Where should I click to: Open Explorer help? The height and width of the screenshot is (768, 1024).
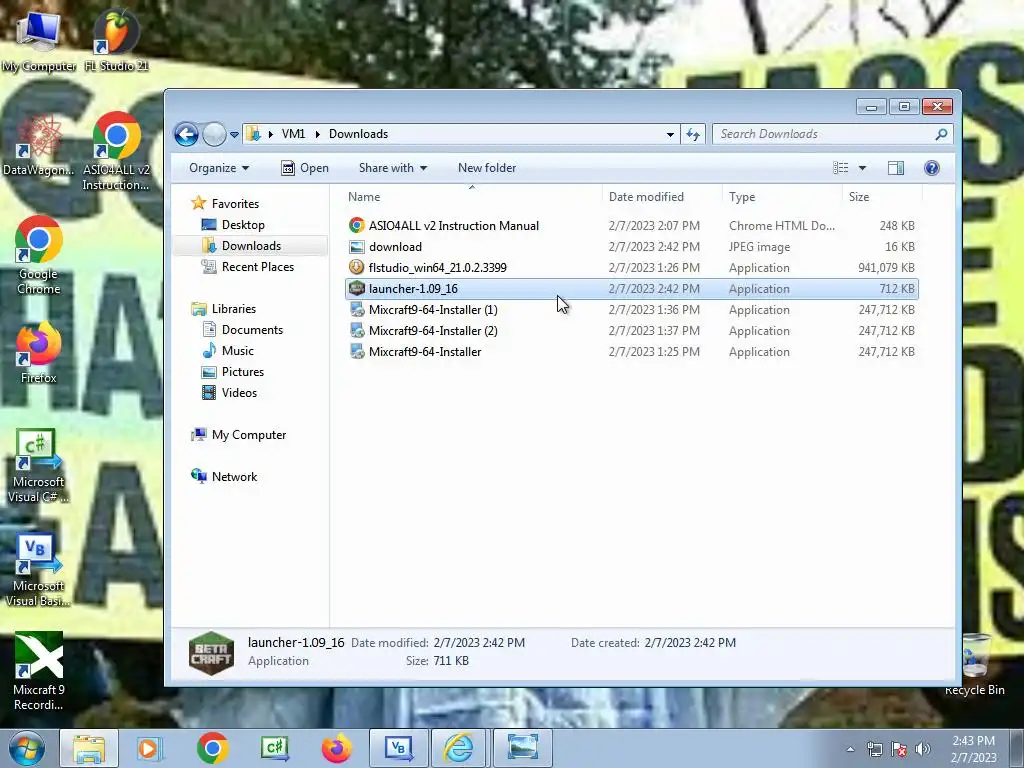(x=932, y=168)
